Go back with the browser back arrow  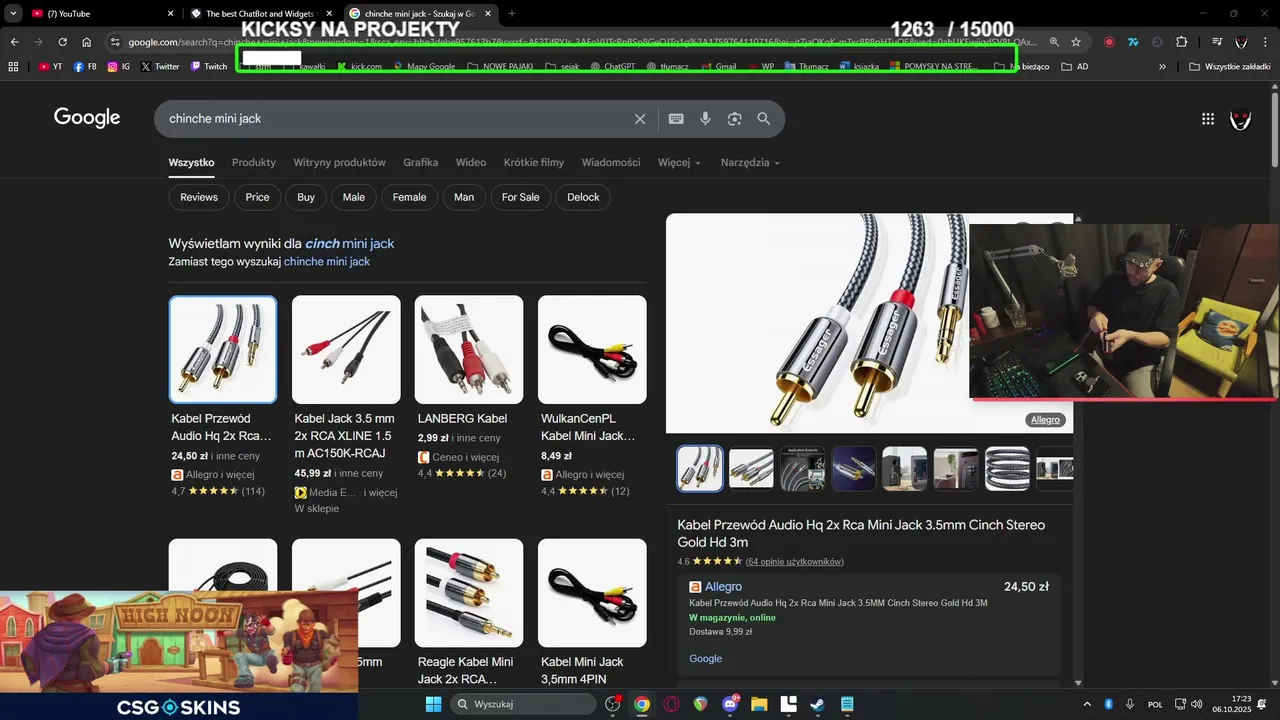pos(14,42)
